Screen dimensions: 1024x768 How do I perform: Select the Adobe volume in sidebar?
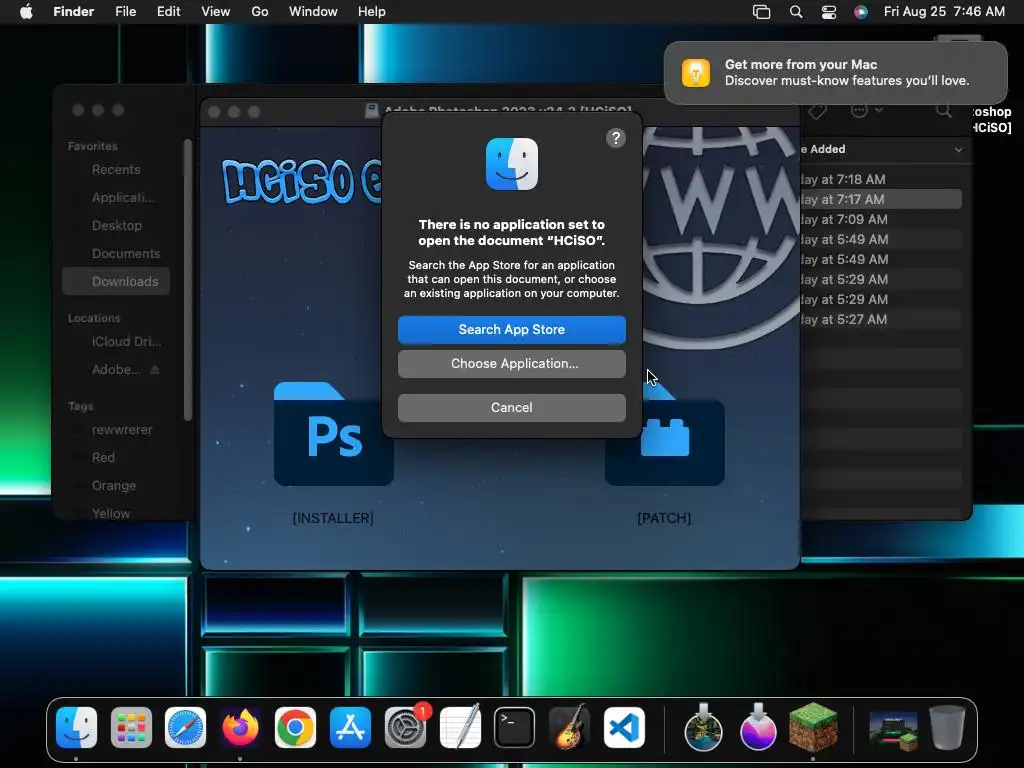(116, 370)
